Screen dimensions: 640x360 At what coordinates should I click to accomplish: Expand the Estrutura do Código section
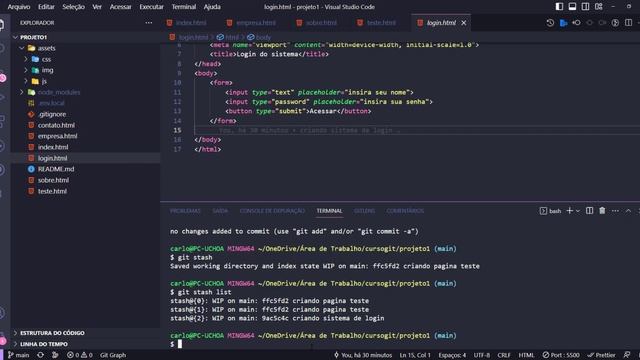pos(52,333)
